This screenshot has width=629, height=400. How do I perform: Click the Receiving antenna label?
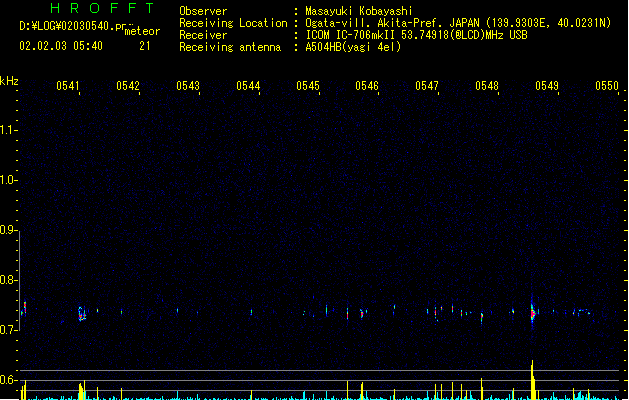[230, 47]
